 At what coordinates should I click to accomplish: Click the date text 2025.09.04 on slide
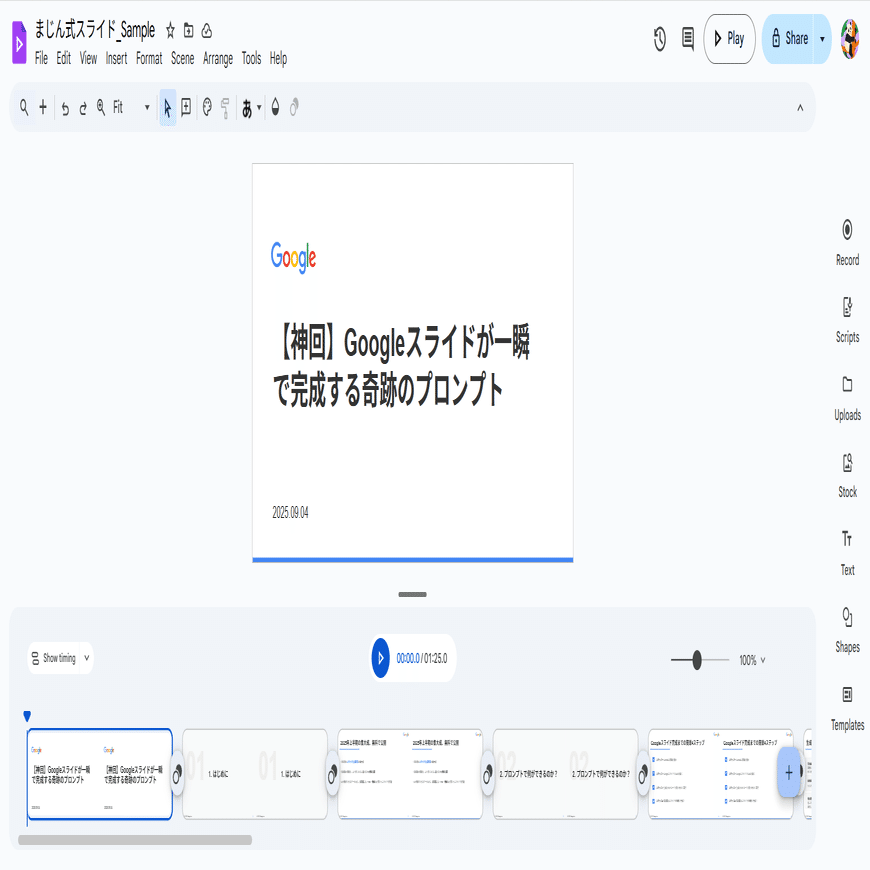point(290,512)
